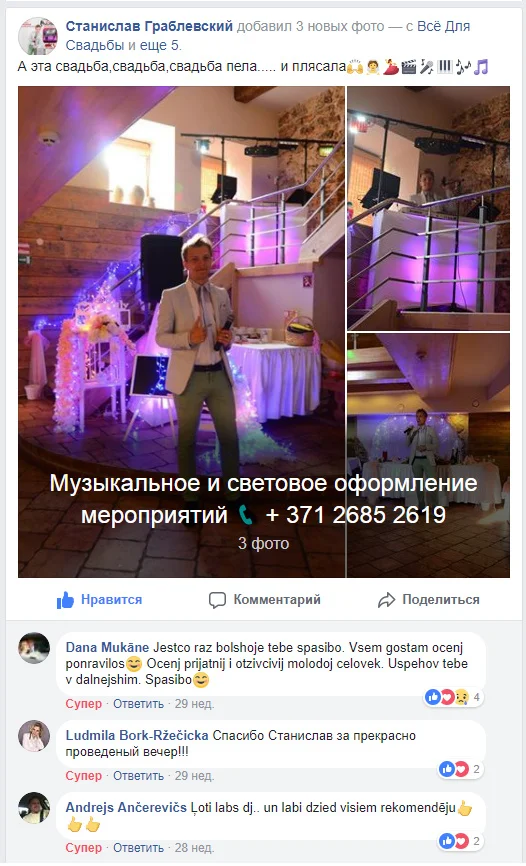Open Станислав Граблевский profile link
Screen dimensions: 526x866
pos(149,27)
